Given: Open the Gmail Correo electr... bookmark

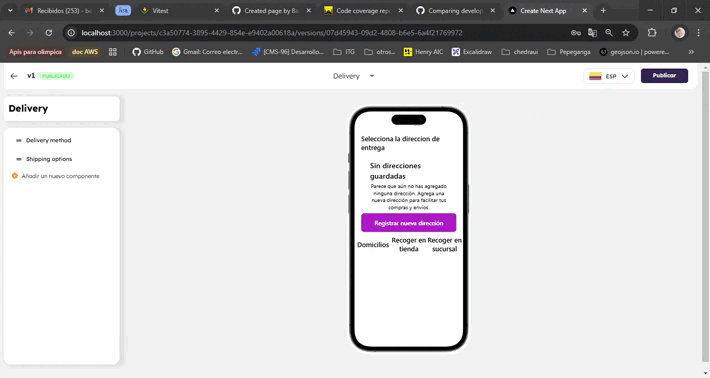Looking at the screenshot, I should pyautogui.click(x=207, y=52).
